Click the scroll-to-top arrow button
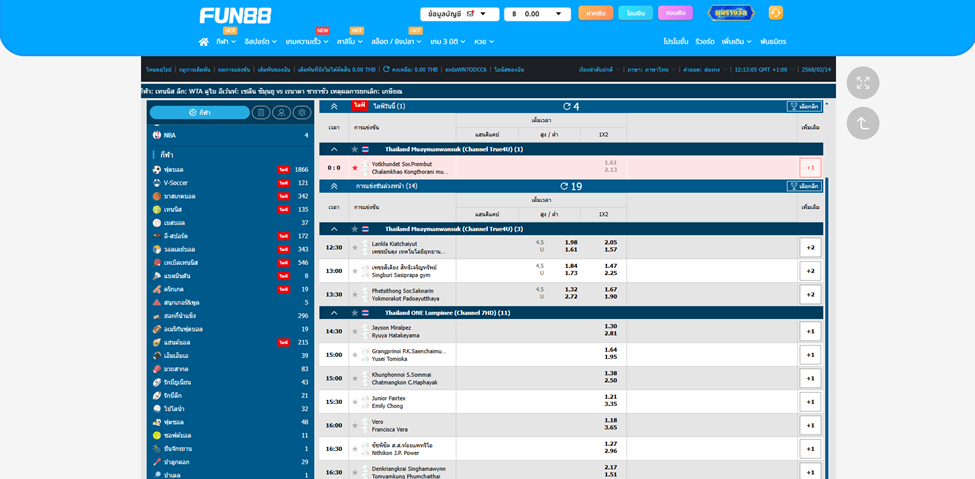This screenshot has width=975, height=479. click(x=862, y=123)
